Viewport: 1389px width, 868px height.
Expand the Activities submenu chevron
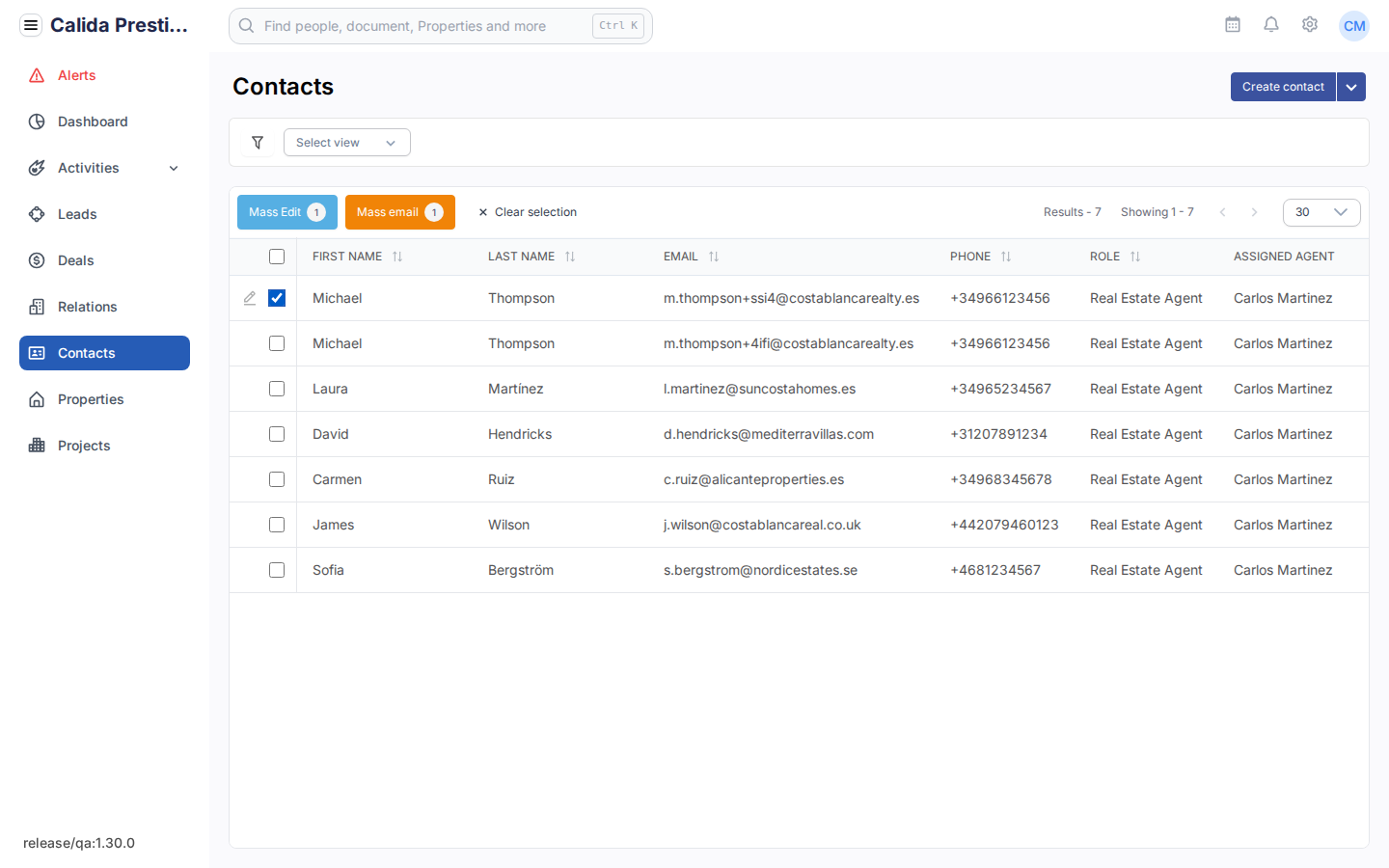174,168
